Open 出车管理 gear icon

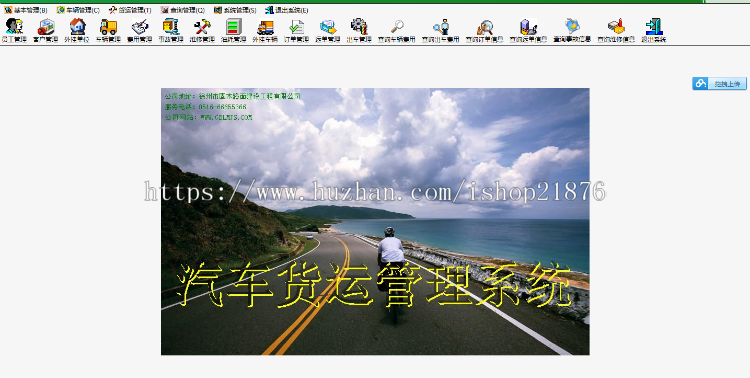[359, 31]
